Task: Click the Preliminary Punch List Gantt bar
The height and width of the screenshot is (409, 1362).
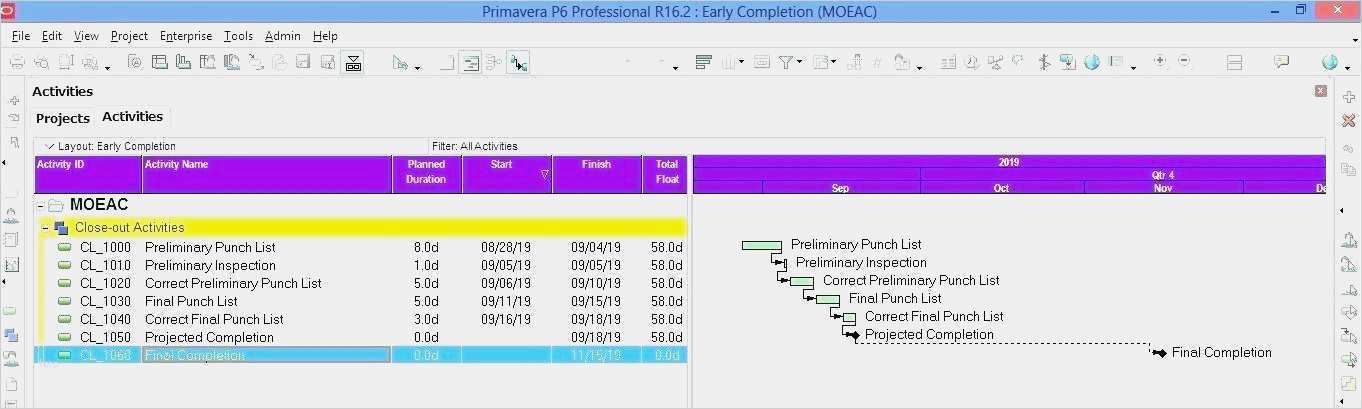Action: (761, 245)
